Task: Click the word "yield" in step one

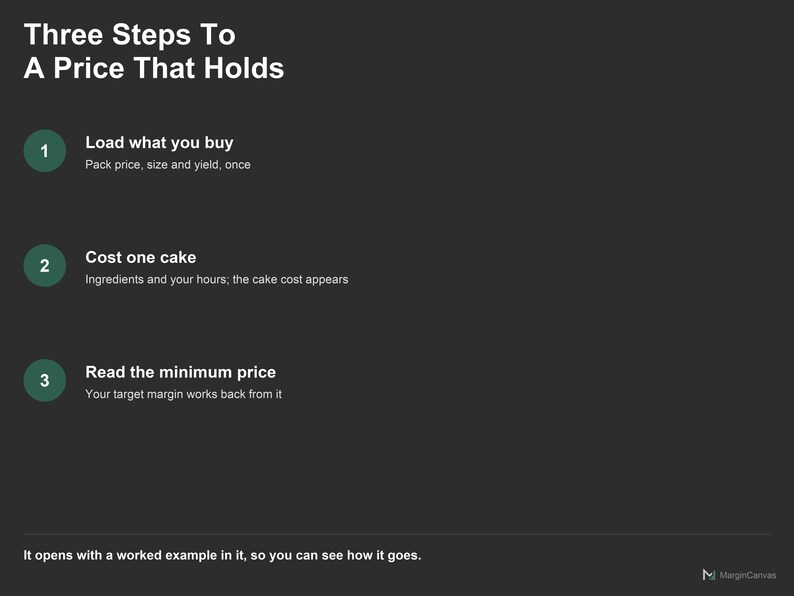Action: (207, 165)
